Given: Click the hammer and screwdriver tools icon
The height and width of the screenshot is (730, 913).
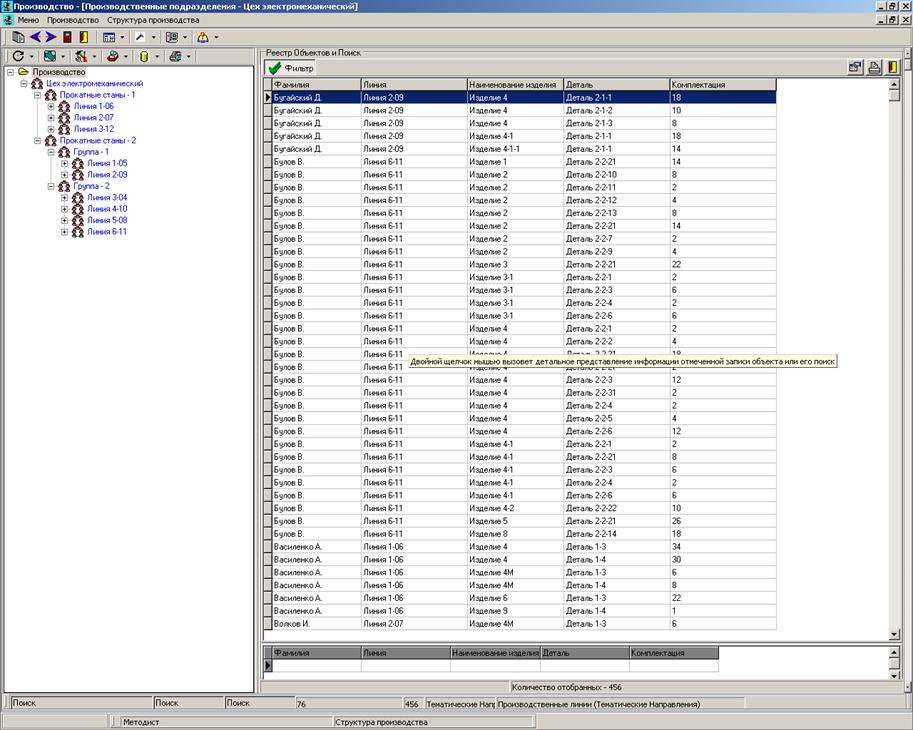Looking at the screenshot, I should [x=81, y=56].
